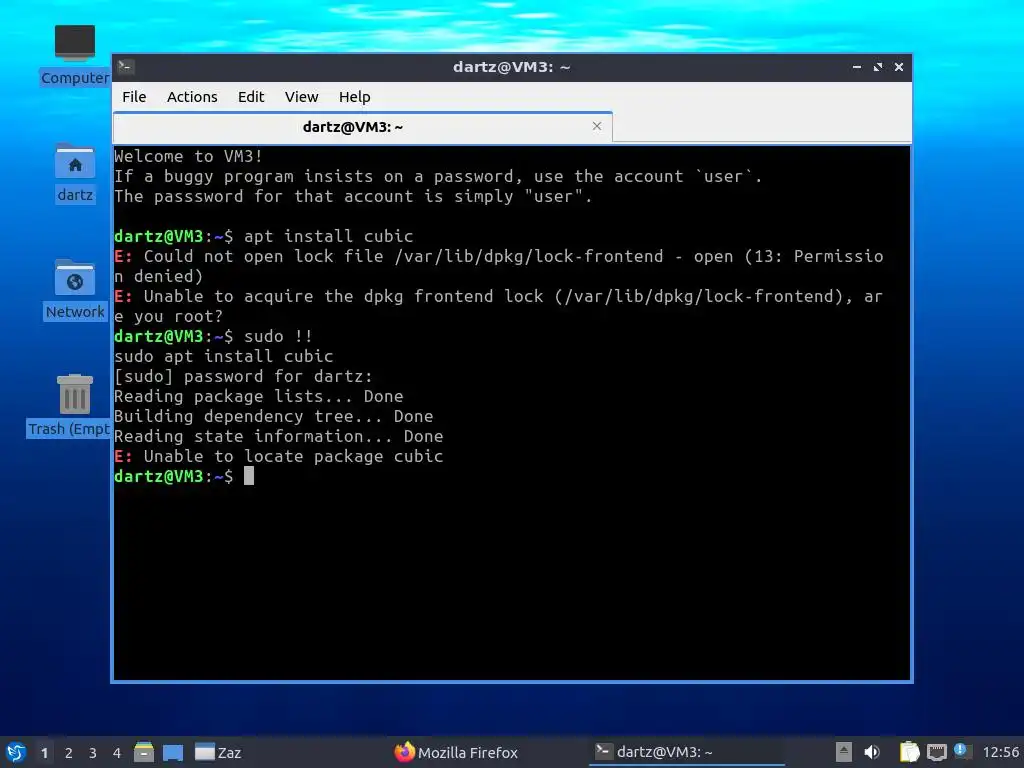Open the dartz home folder icon

74,173
